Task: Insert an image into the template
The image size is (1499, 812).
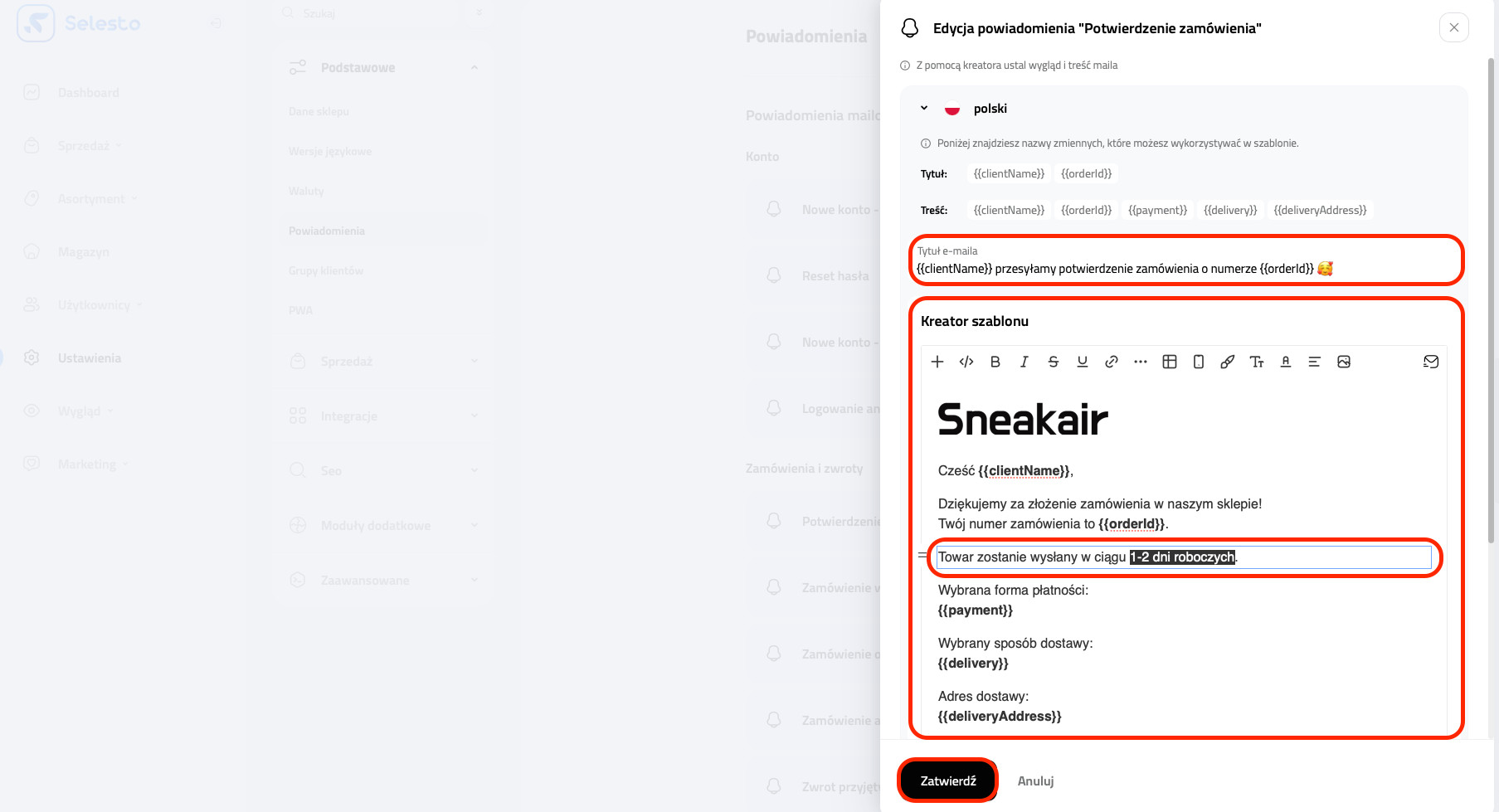Action: [x=1344, y=362]
